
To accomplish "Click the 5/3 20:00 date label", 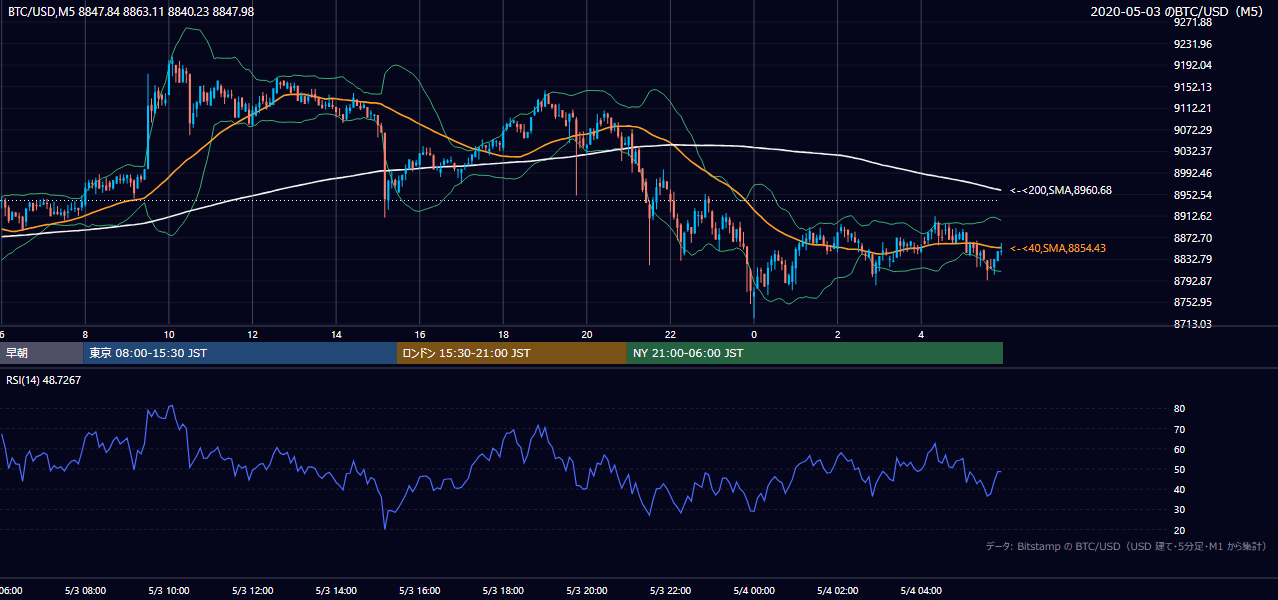I will tap(587, 591).
